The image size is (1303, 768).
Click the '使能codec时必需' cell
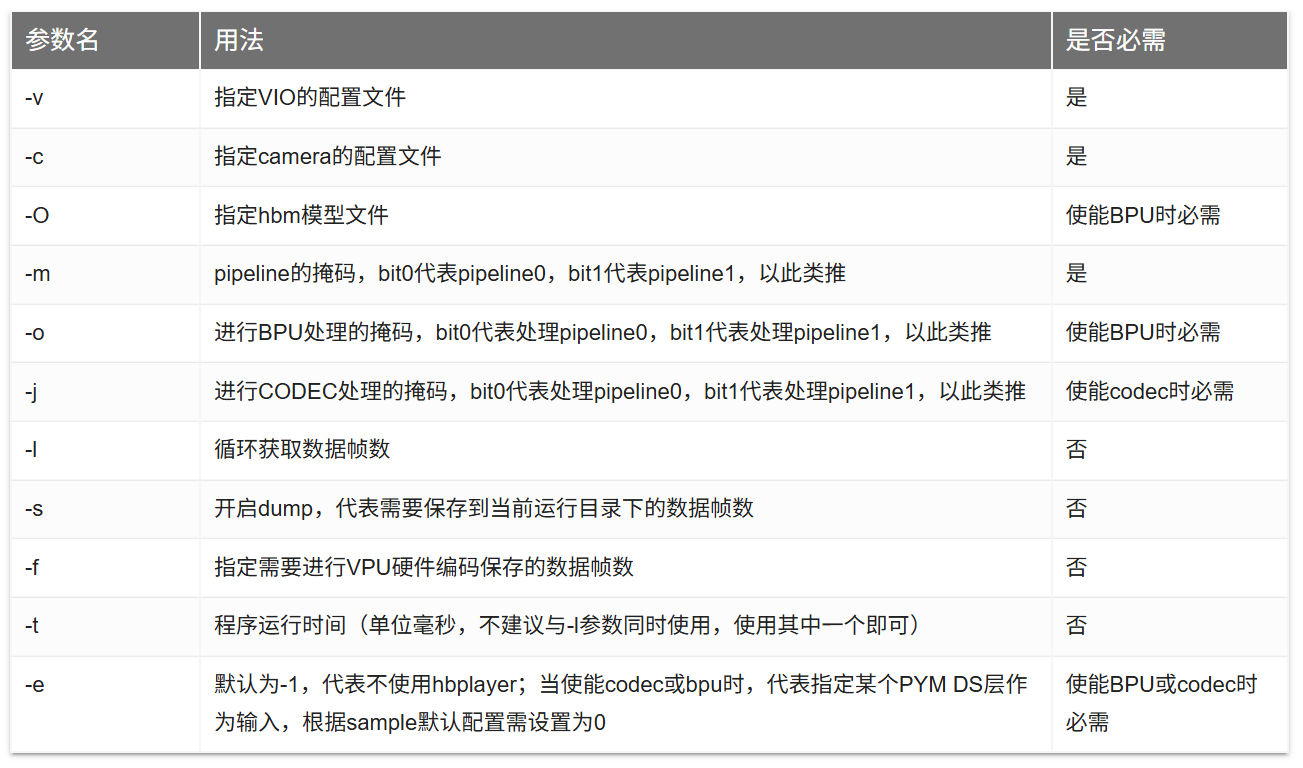(x=1170, y=391)
